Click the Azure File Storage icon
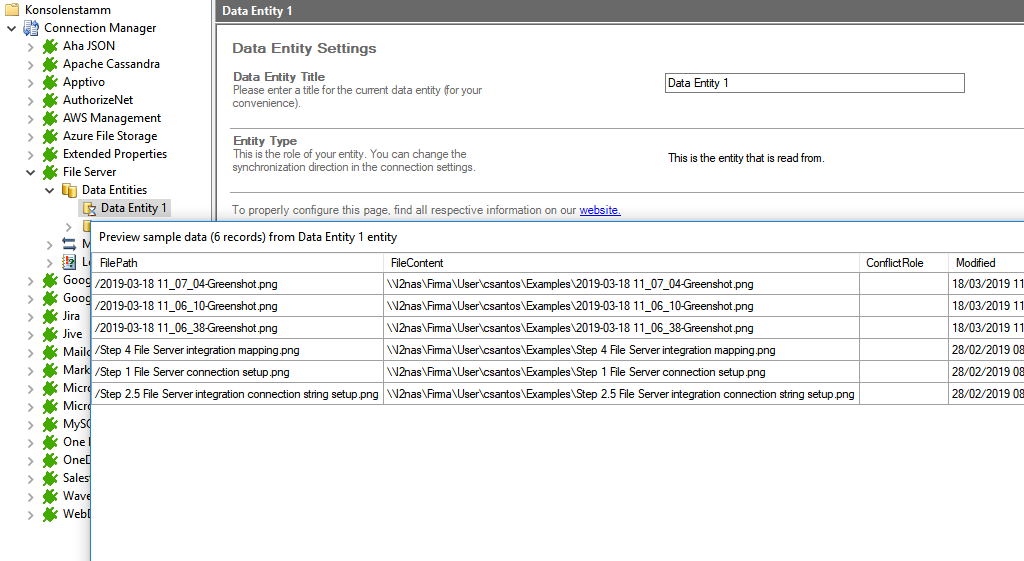 (x=49, y=136)
